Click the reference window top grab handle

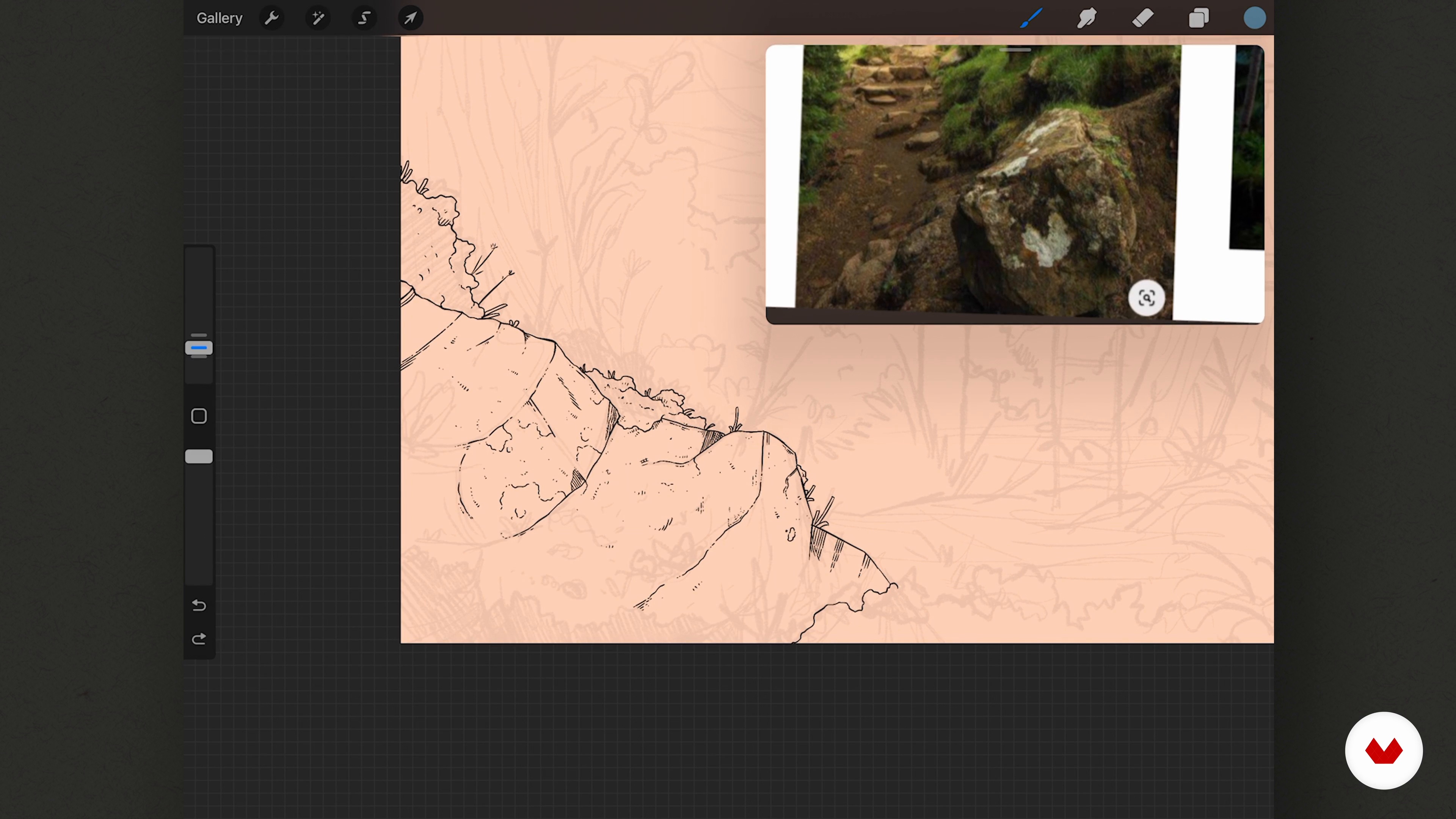pyautogui.click(x=1015, y=50)
